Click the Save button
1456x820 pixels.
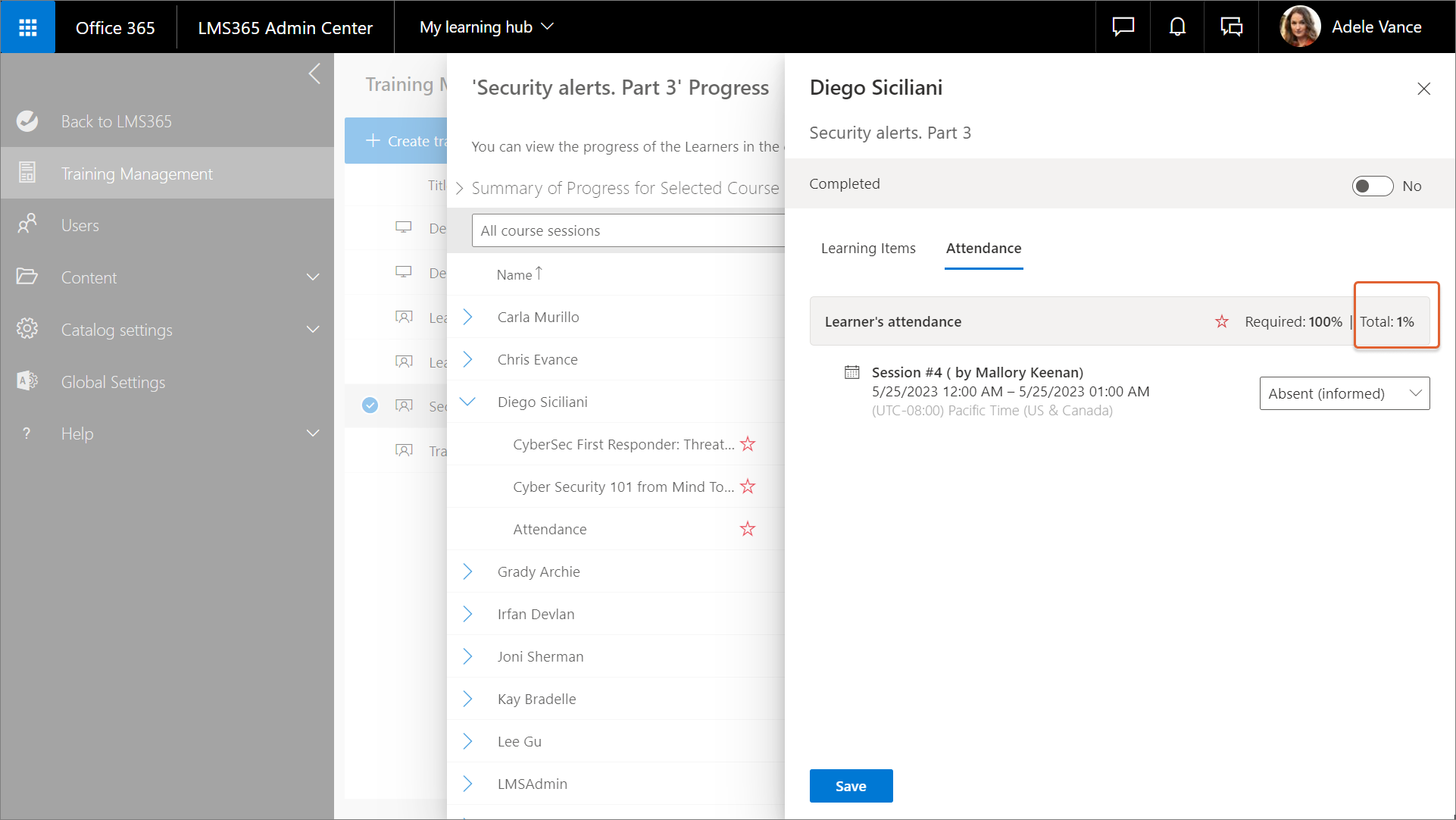[x=851, y=786]
